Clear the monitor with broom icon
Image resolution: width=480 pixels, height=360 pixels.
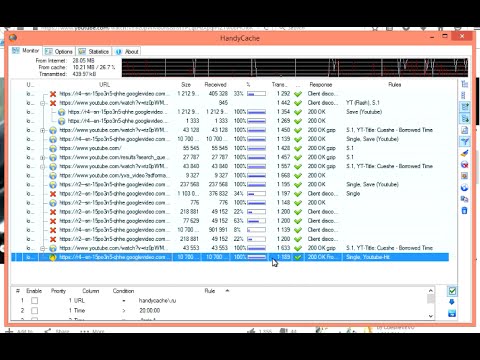[465, 153]
